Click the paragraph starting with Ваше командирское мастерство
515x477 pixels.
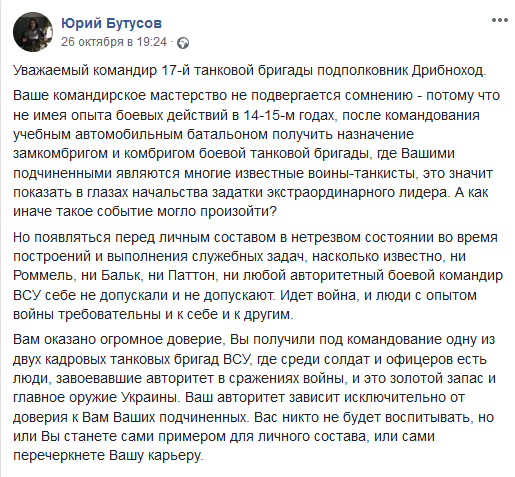click(257, 153)
